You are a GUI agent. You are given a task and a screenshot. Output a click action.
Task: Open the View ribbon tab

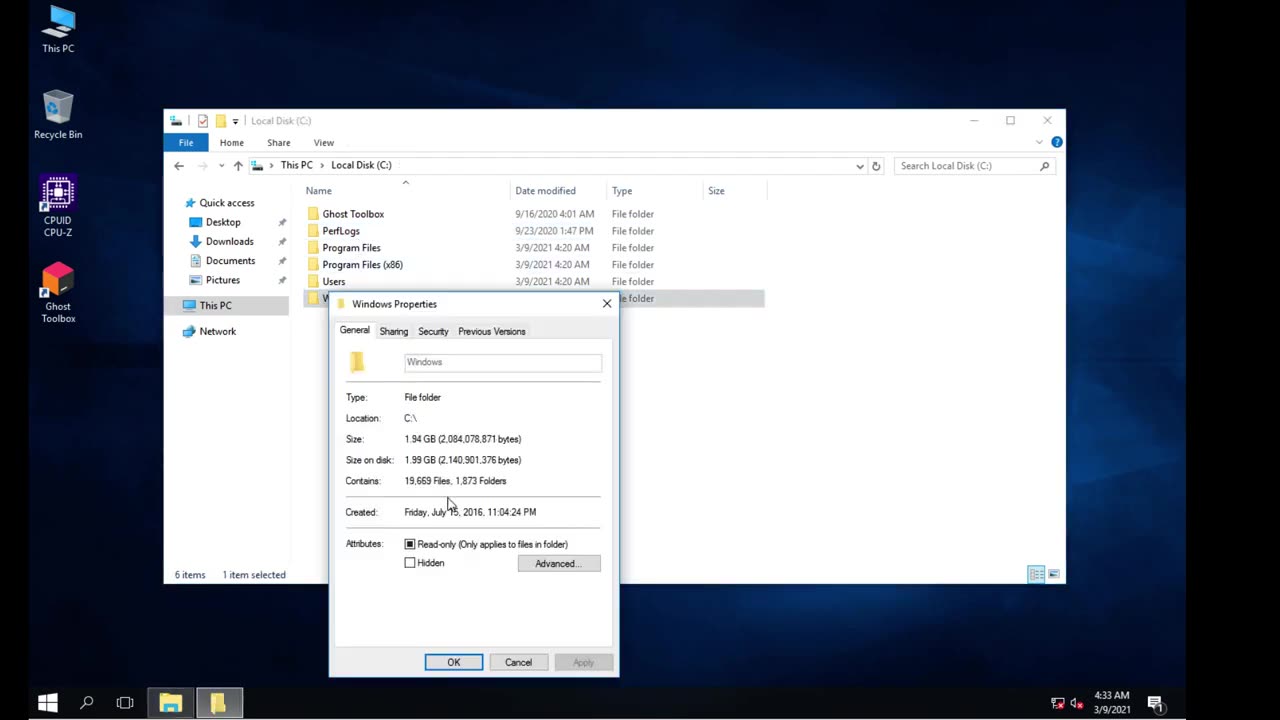[x=324, y=143]
